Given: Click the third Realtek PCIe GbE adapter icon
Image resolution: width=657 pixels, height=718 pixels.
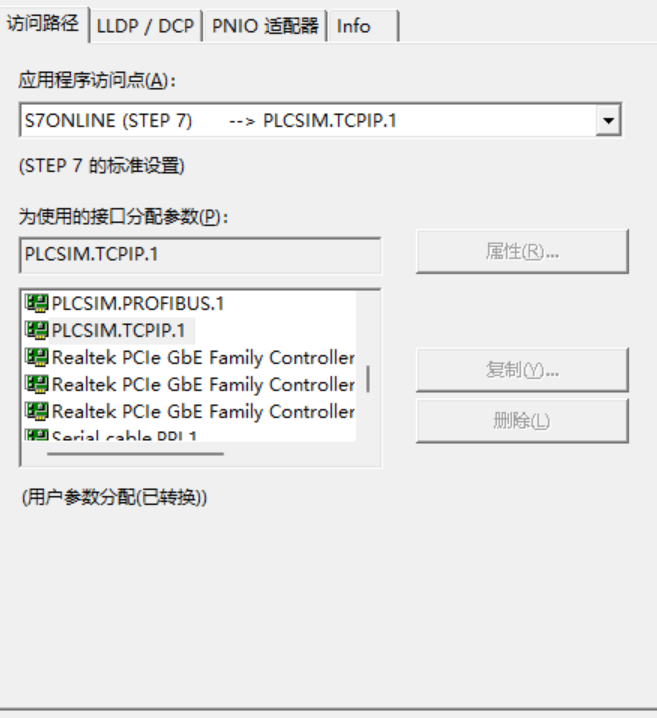Looking at the screenshot, I should tap(37, 411).
